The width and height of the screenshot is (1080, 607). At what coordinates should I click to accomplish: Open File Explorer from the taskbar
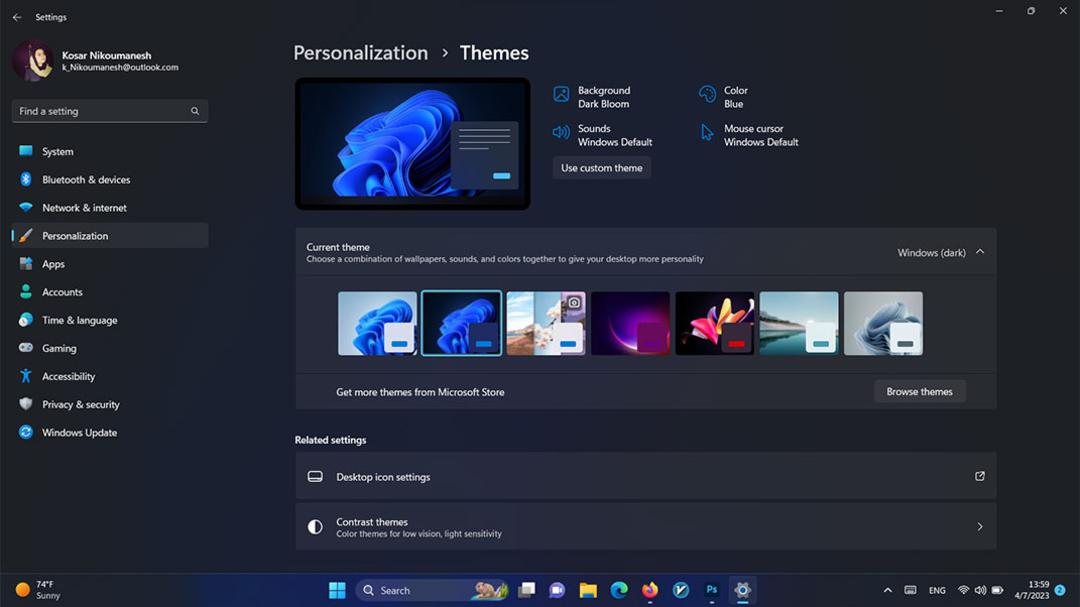click(x=588, y=590)
